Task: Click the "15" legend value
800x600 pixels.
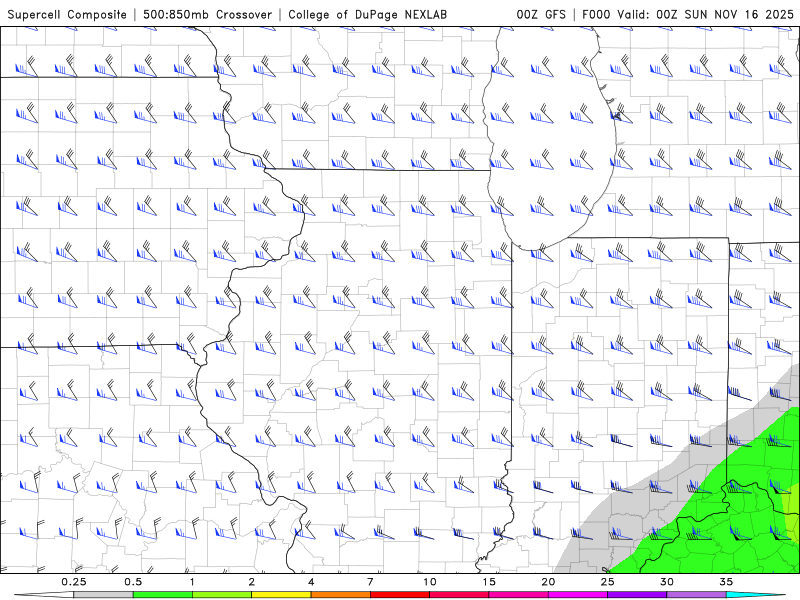Action: 489,582
